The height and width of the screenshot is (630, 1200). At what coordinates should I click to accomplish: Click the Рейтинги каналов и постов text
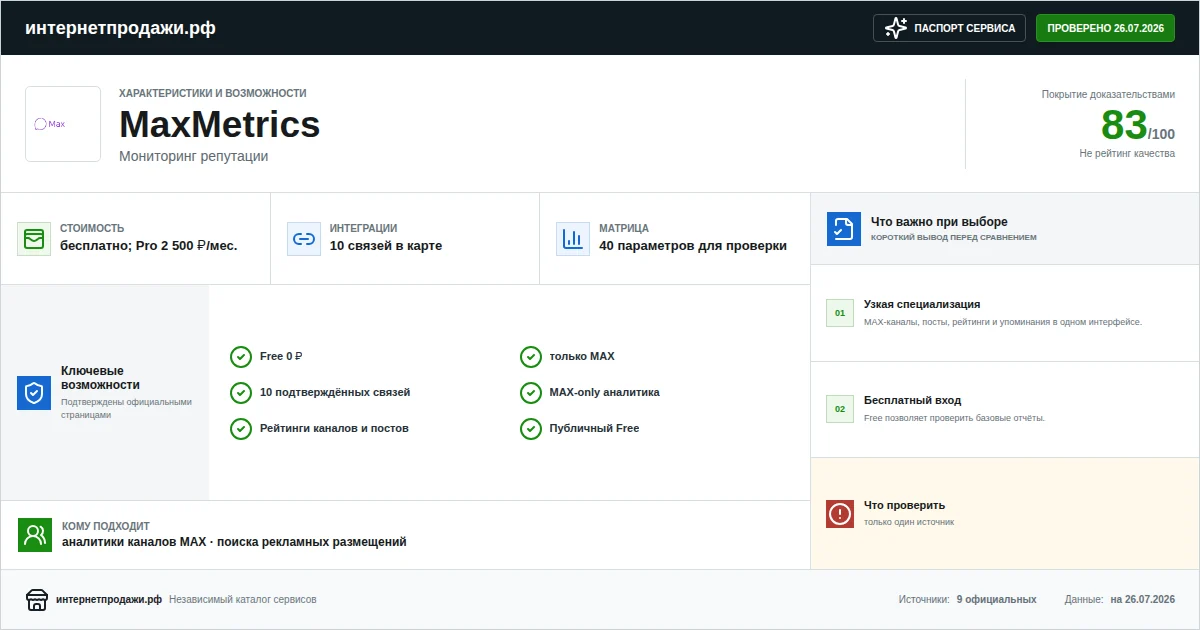tap(334, 428)
